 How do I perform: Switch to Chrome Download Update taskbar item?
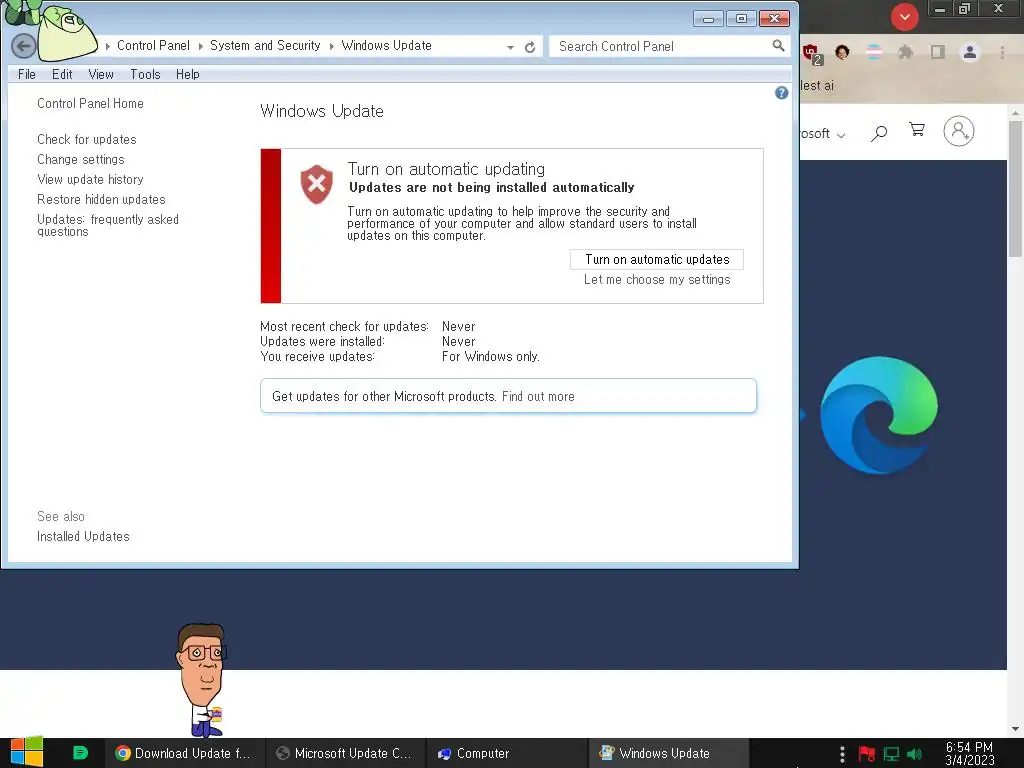(184, 754)
